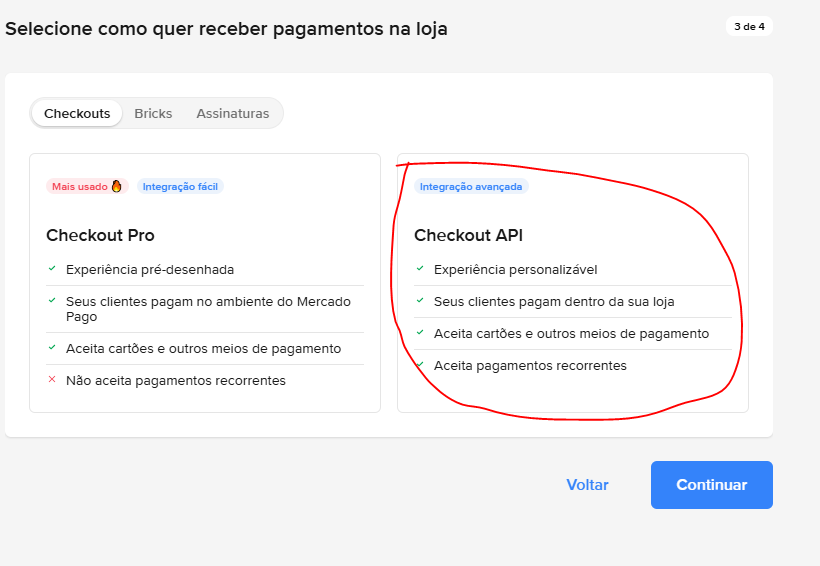Switch to the Checkouts tab
This screenshot has height=566, width=820.
(77, 113)
